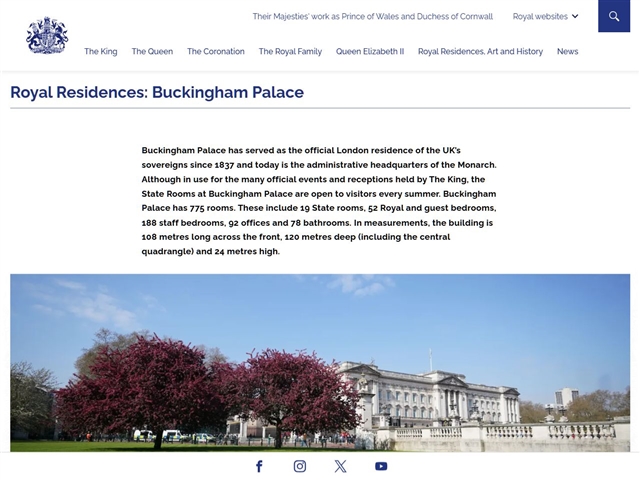Open Queen Elizabeth II menu

pyautogui.click(x=370, y=51)
